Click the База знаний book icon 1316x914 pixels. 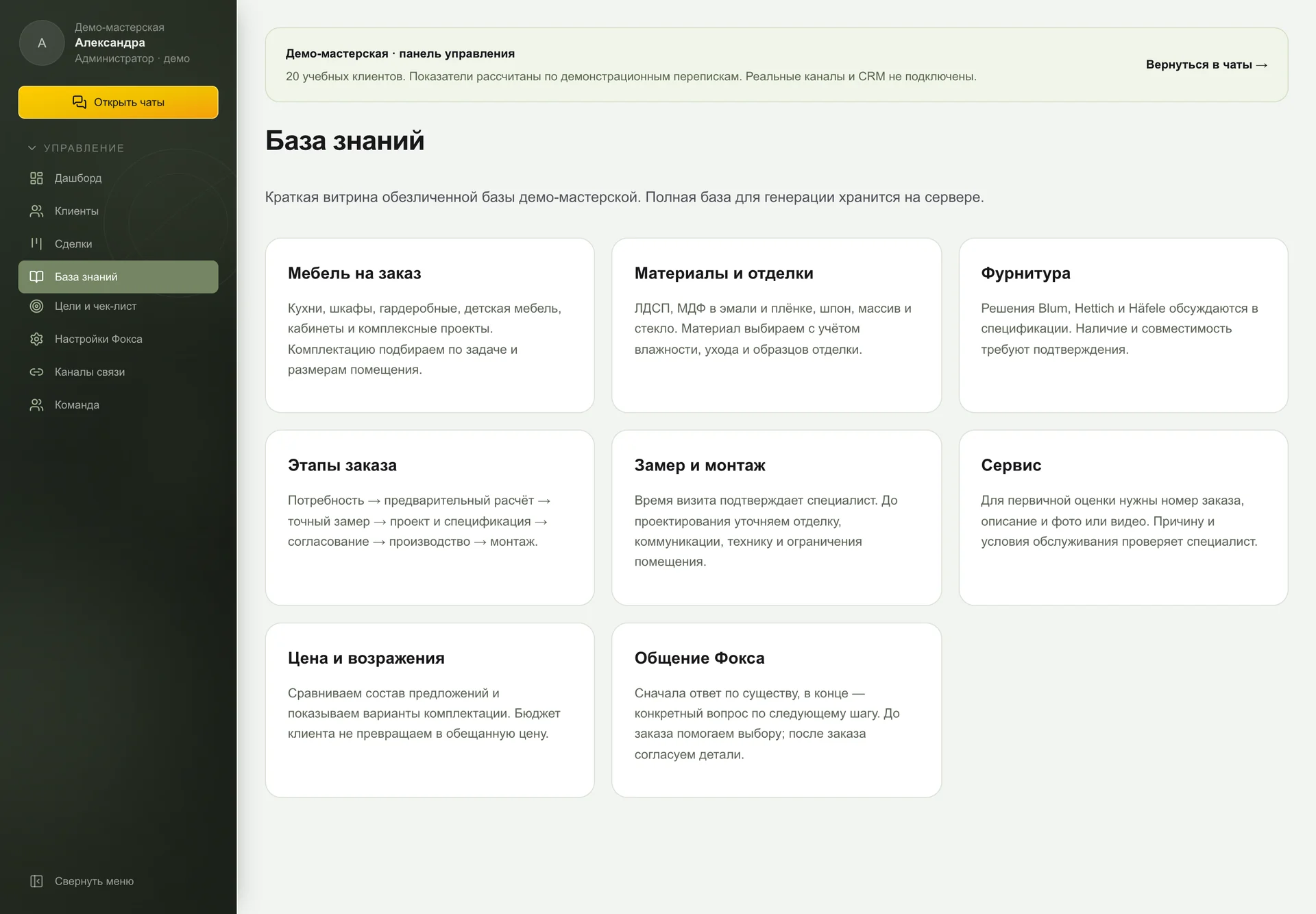(x=36, y=277)
